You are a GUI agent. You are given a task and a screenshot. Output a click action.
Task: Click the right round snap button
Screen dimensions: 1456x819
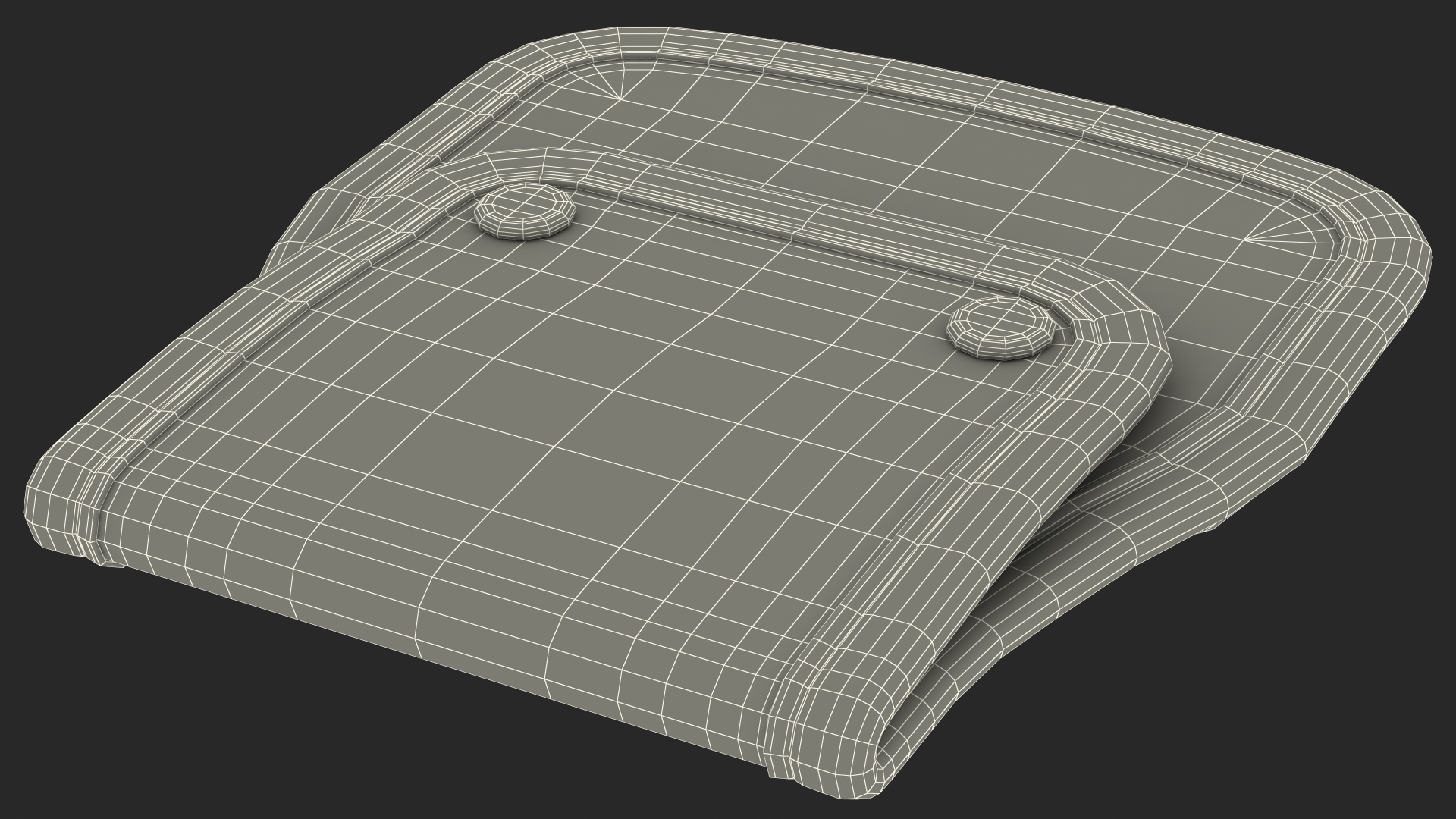point(1001,328)
